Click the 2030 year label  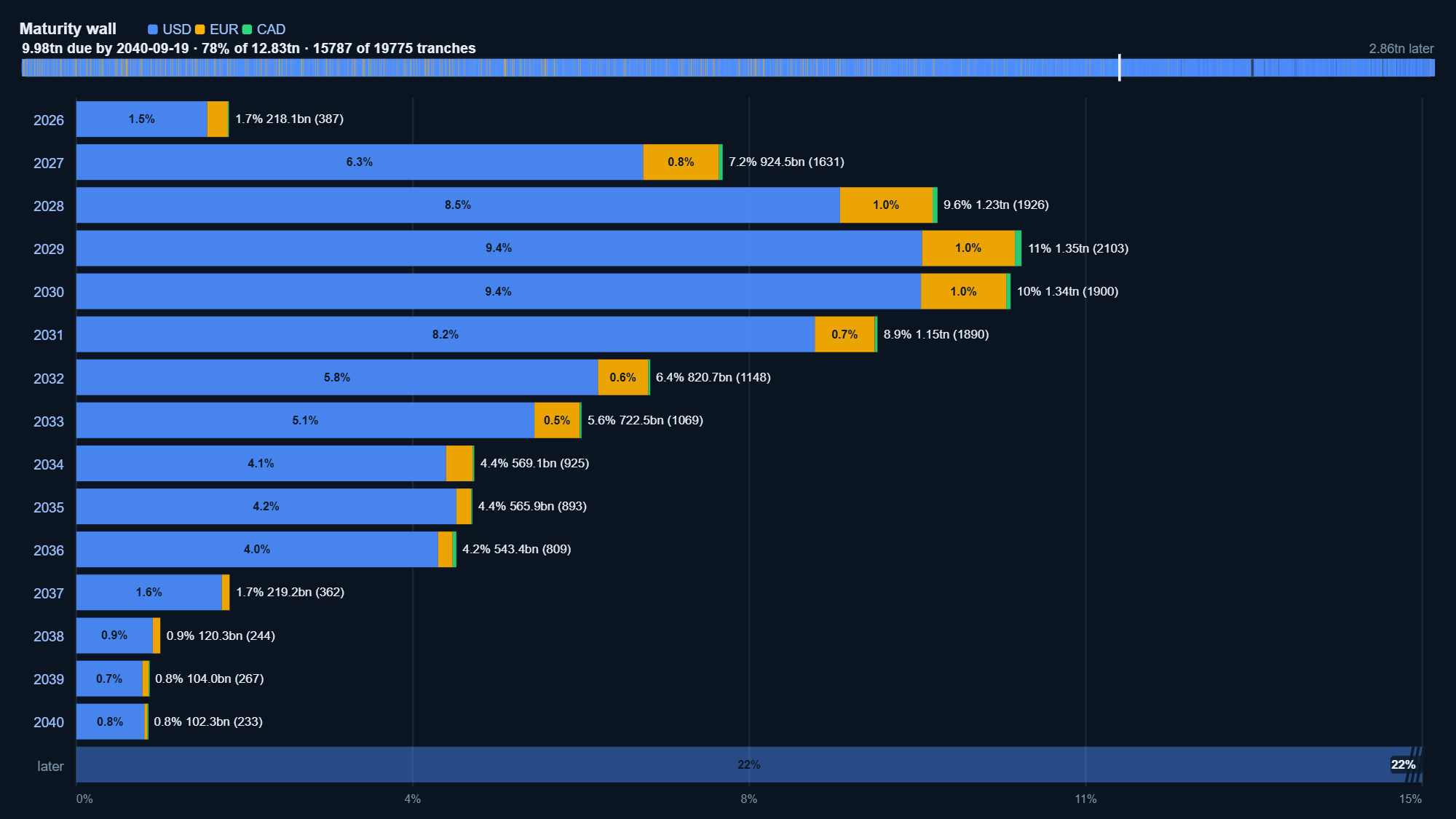[49, 292]
